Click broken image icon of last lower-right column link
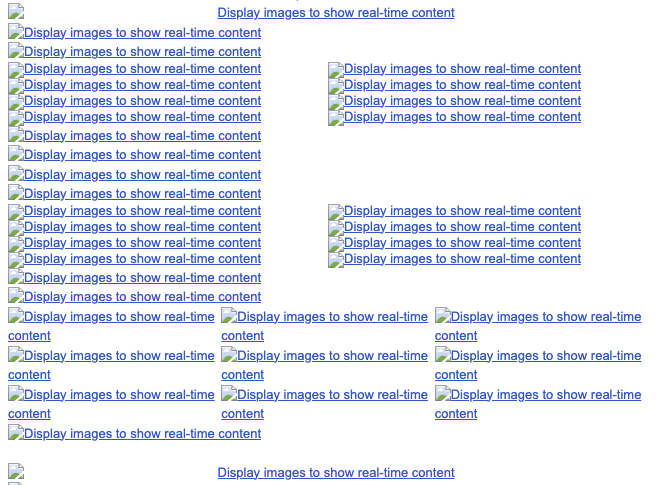659x485 pixels. coord(336,260)
